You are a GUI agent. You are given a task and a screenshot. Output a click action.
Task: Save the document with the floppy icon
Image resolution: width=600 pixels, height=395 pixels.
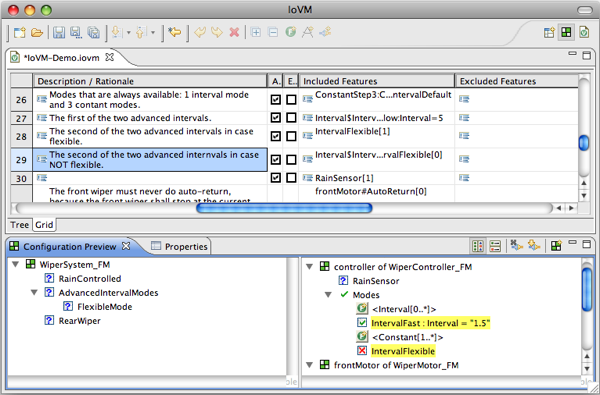point(59,33)
